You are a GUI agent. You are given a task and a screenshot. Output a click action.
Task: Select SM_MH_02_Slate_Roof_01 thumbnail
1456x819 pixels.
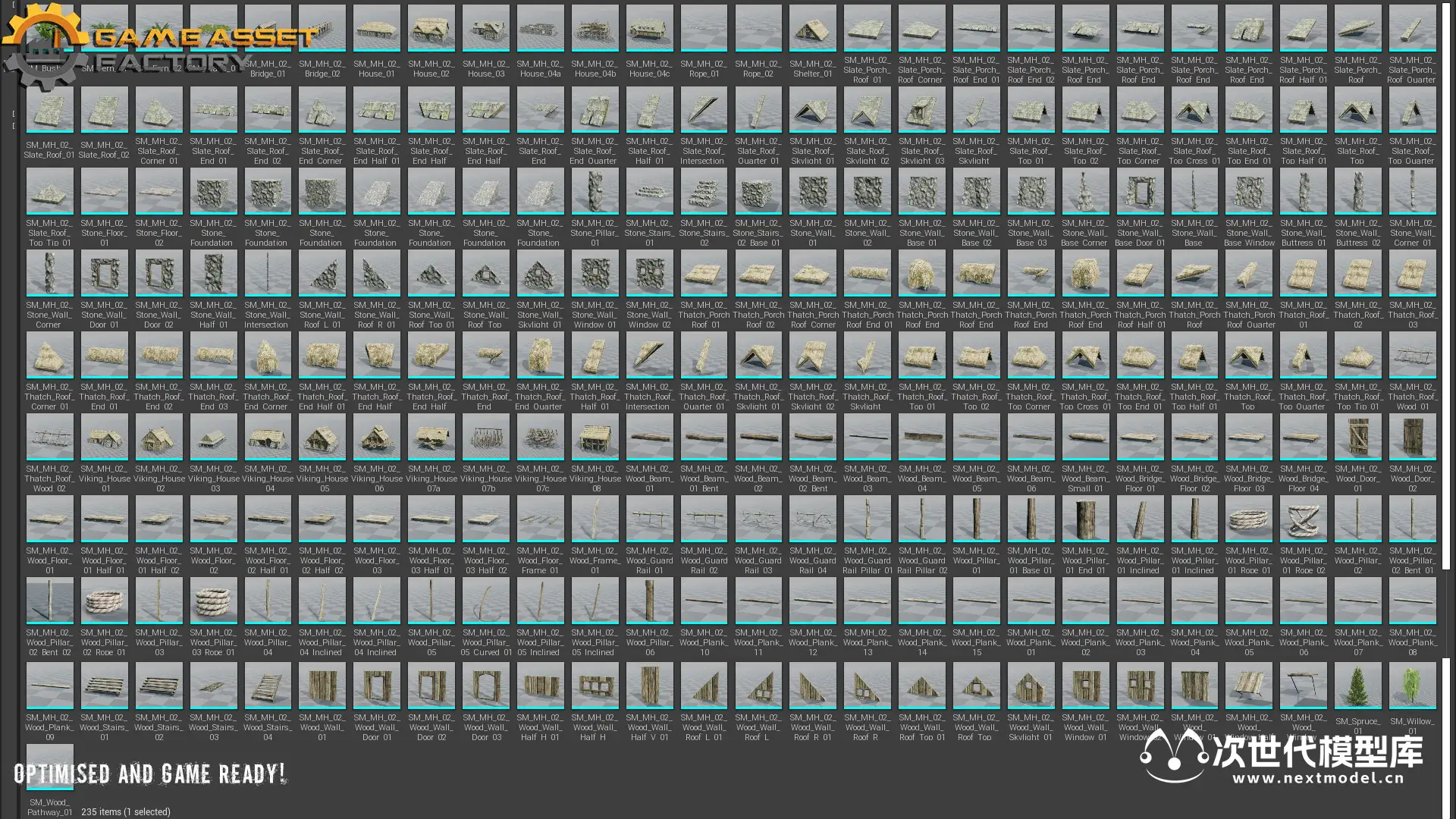coord(49,110)
